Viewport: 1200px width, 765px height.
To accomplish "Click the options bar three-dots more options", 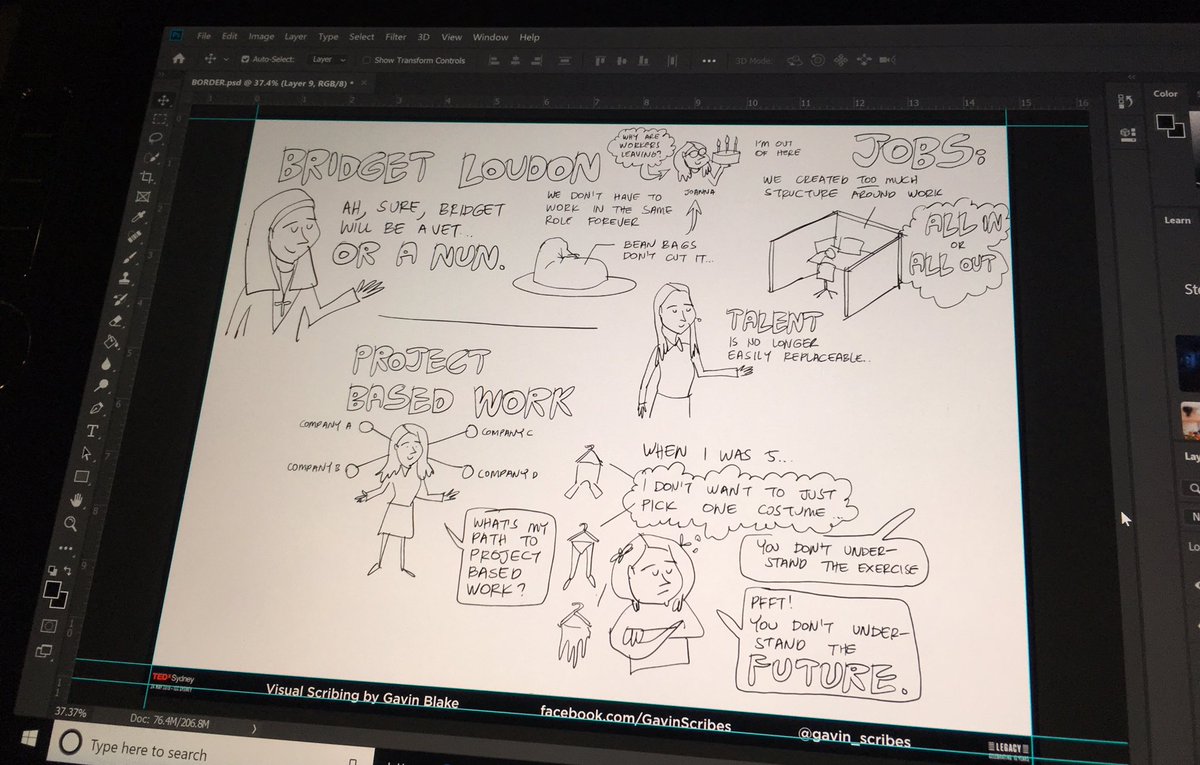I will (x=709, y=60).
